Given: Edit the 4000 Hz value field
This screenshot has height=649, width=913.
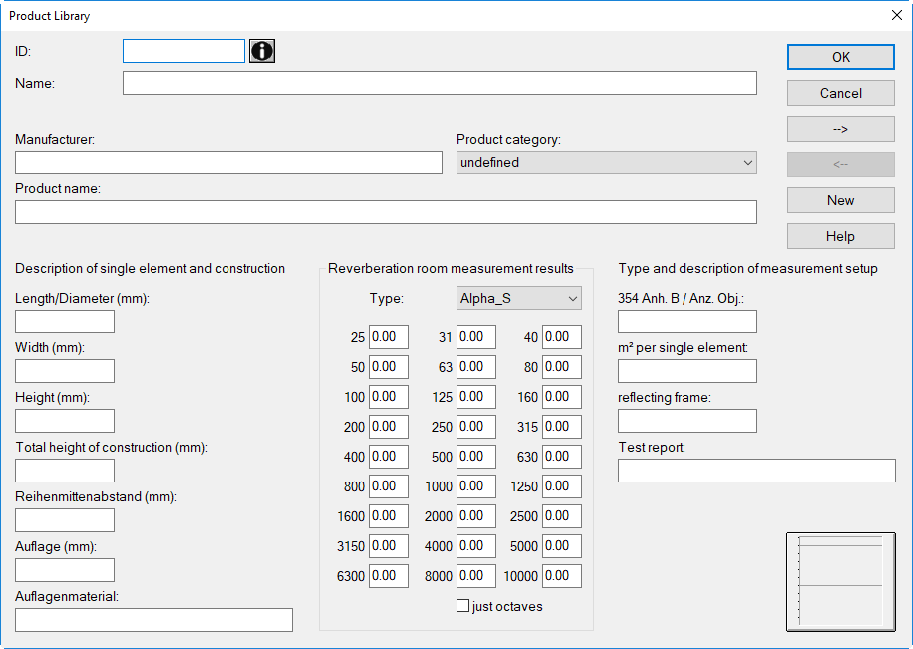Looking at the screenshot, I should tap(476, 546).
